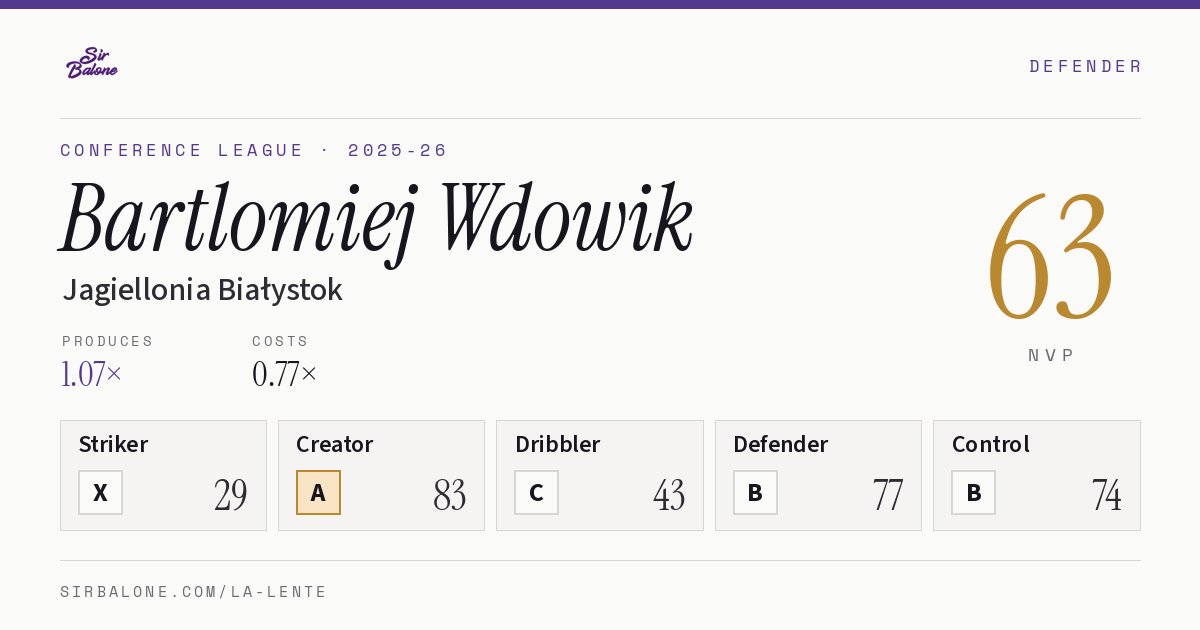Open the sirbalone.com/la-lente link
The image size is (1200, 630).
(x=193, y=592)
